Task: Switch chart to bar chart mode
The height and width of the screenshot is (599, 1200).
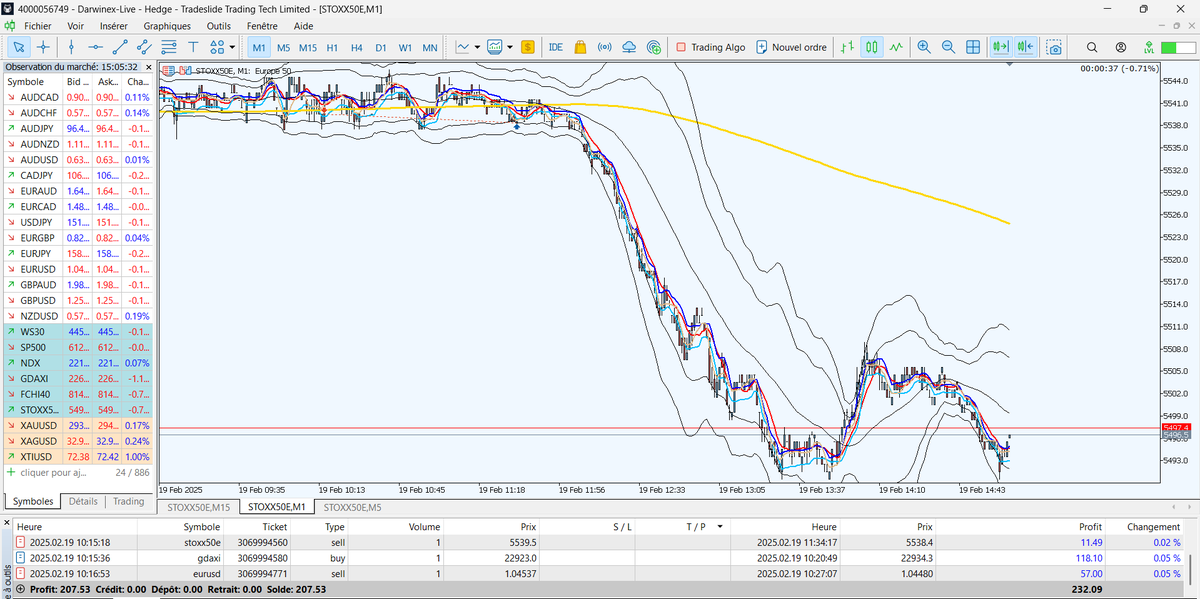Action: [847, 47]
